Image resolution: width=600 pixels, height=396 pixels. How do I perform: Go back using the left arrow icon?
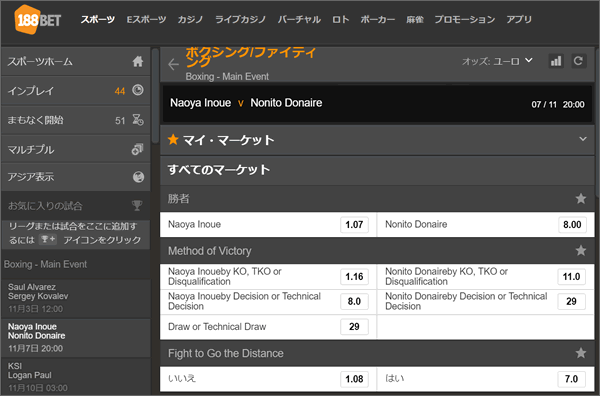[173, 64]
